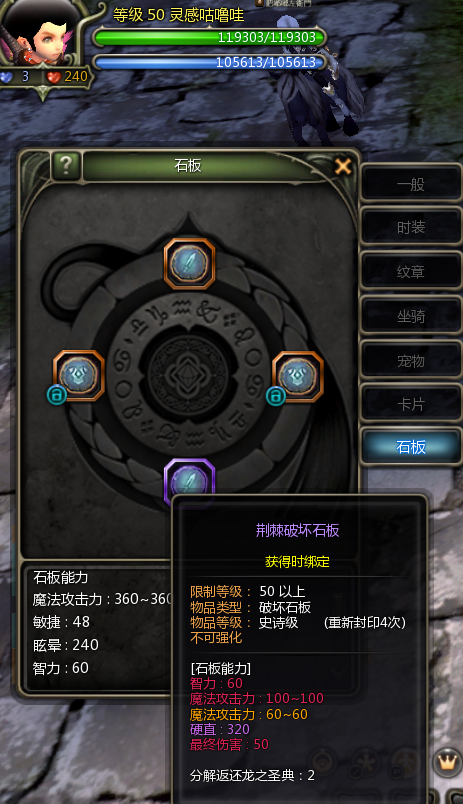This screenshot has height=804, width=463.
Task: Click the question mark help icon
Action: click(66, 165)
